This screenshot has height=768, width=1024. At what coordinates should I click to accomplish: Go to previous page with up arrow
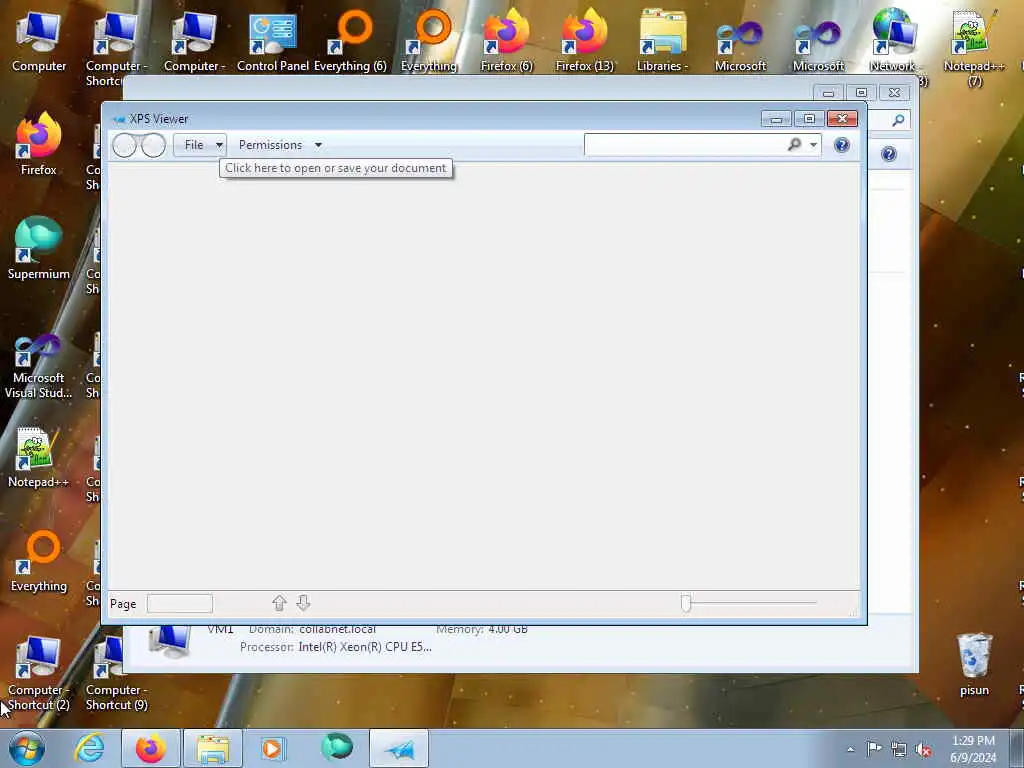[280, 603]
